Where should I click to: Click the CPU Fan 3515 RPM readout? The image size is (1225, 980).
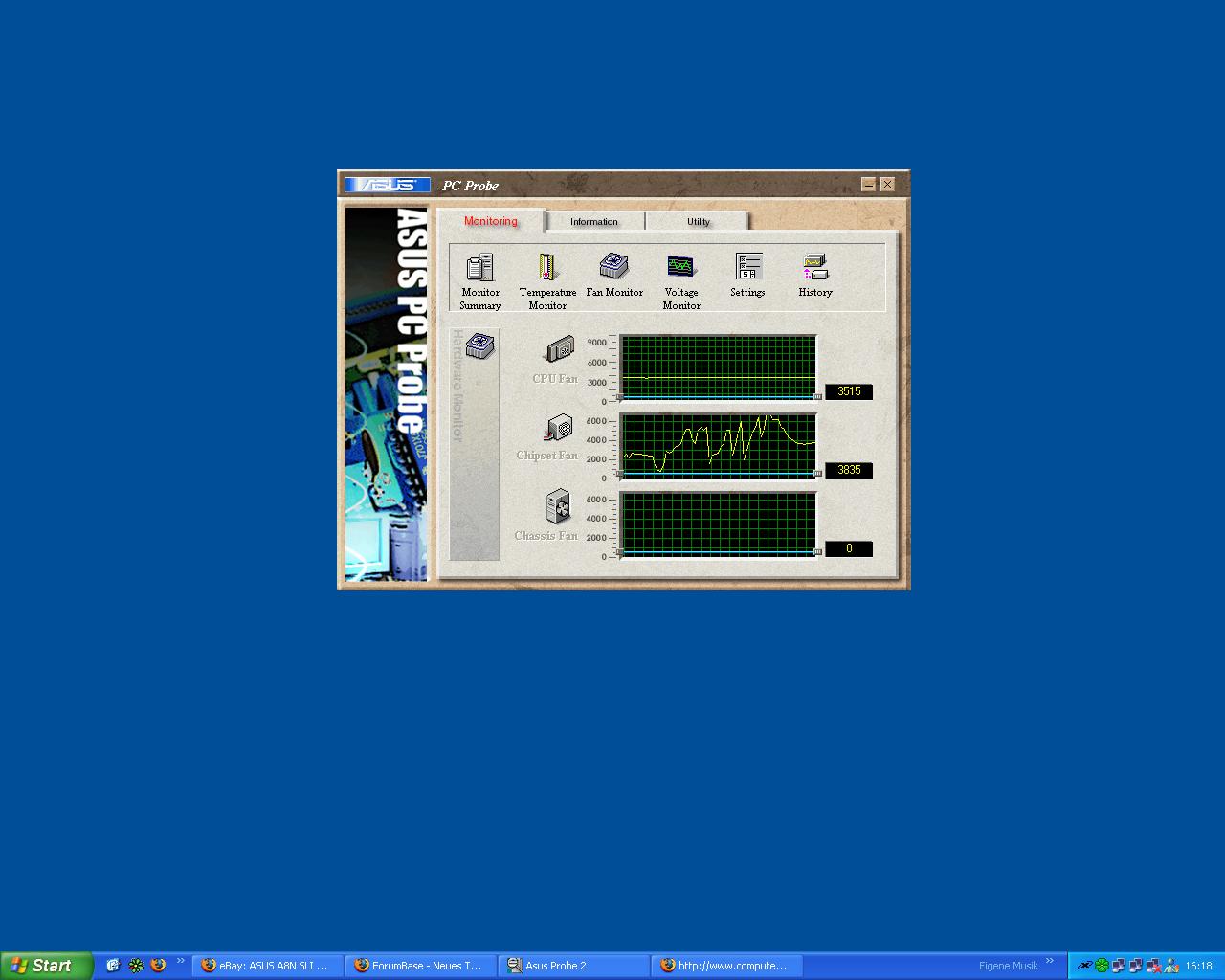tap(849, 391)
